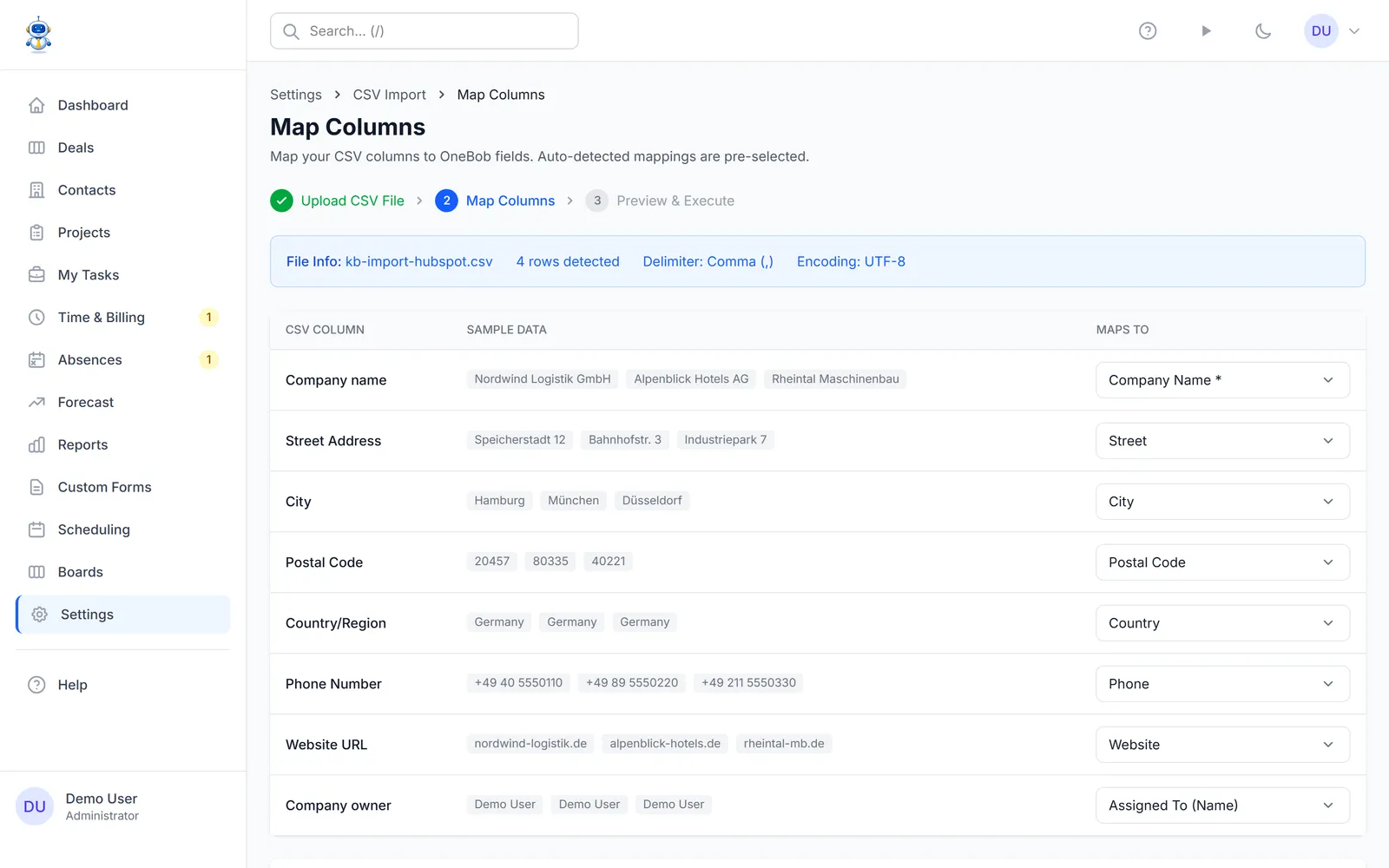The image size is (1389, 868).
Task: Click the Absences calendar icon
Action: coord(36,360)
